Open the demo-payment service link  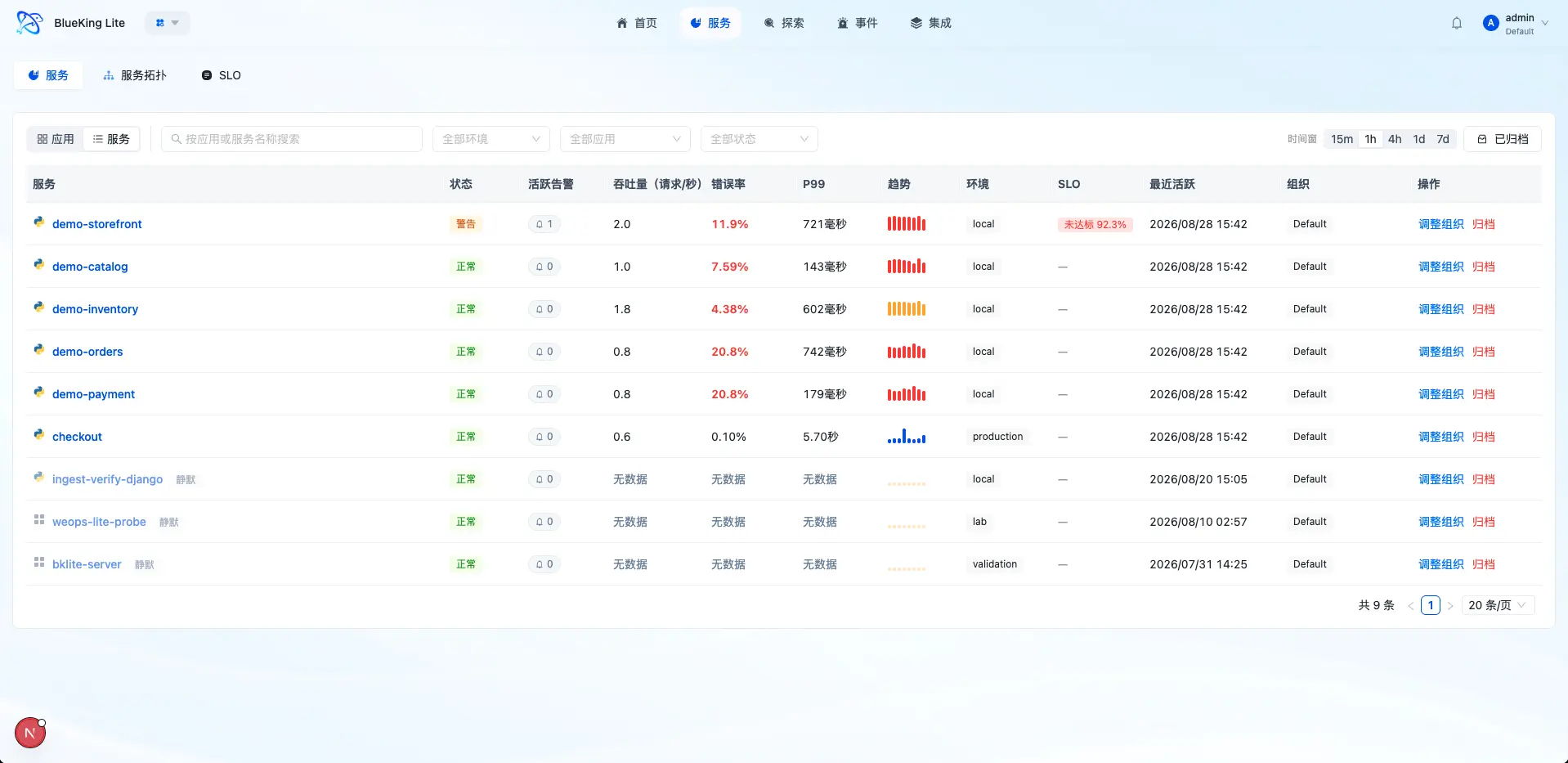(93, 394)
